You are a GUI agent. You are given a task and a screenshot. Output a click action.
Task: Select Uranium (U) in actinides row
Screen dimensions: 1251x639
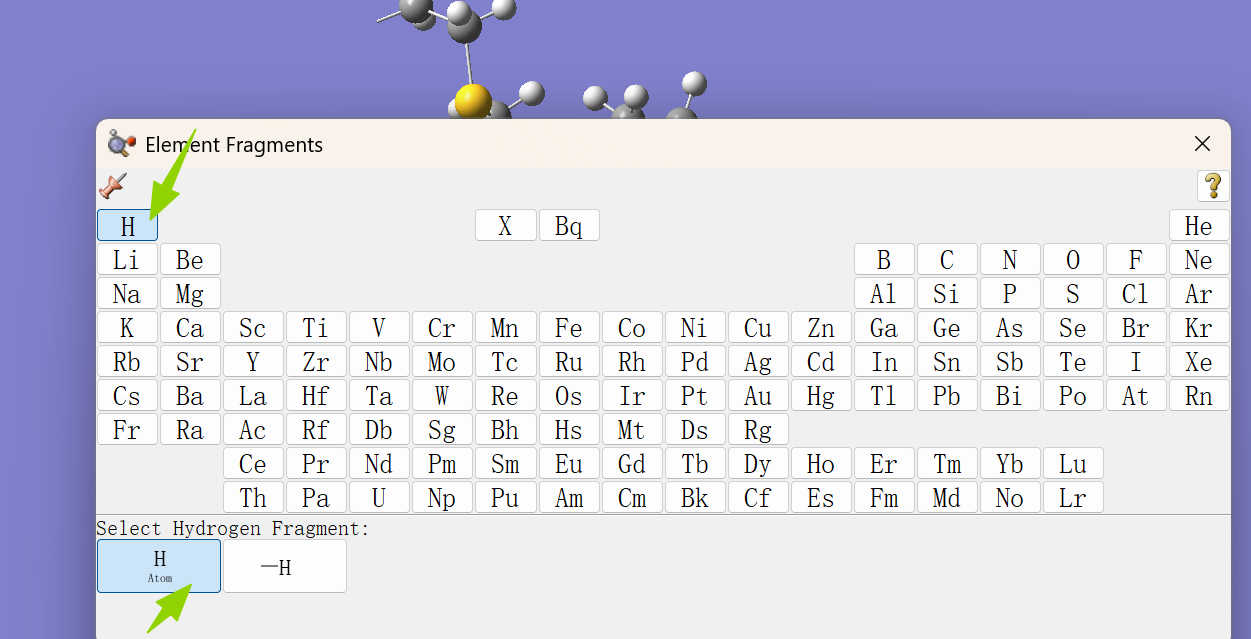tap(379, 498)
